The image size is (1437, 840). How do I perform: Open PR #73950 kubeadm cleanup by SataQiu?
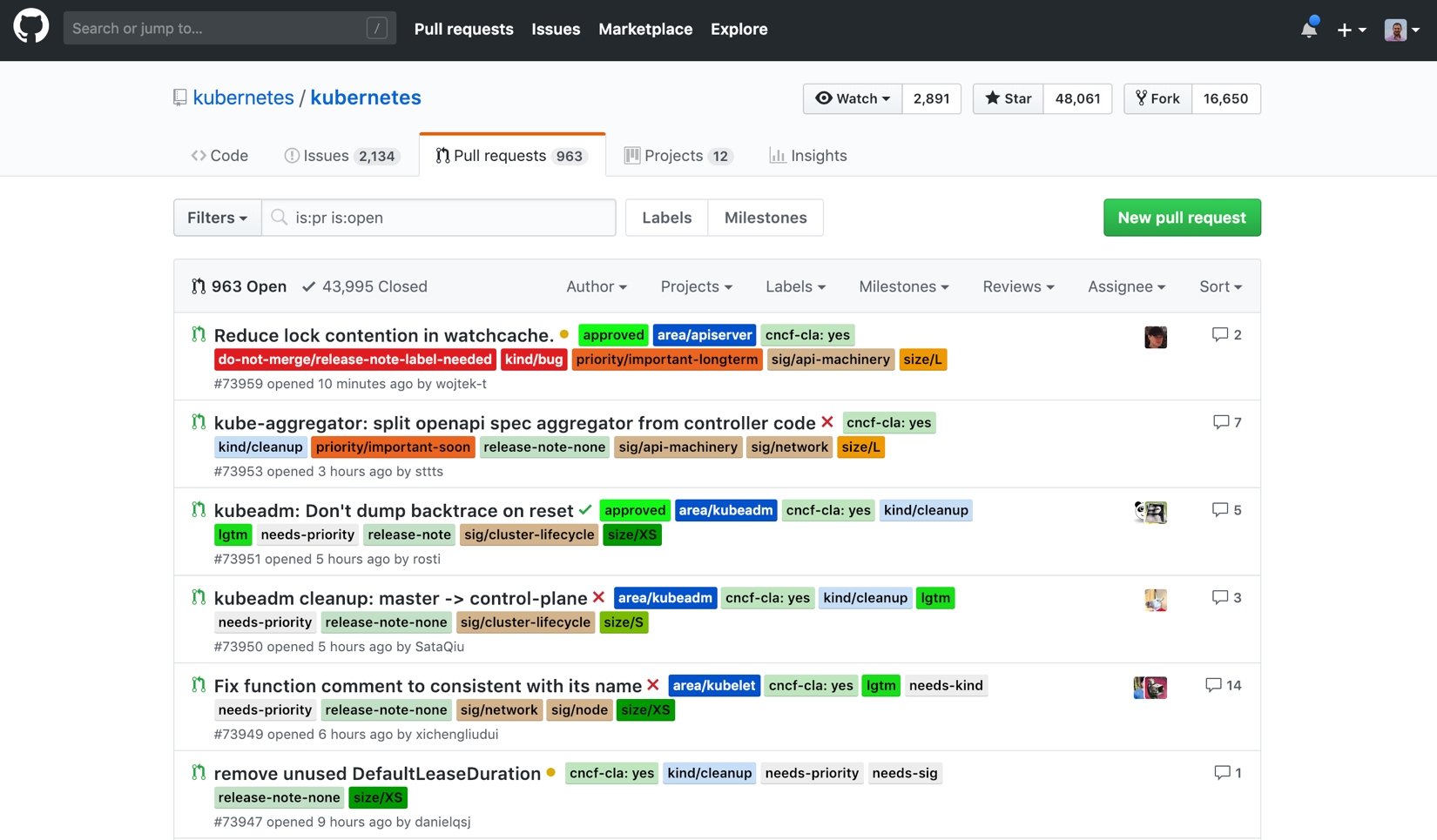click(400, 598)
